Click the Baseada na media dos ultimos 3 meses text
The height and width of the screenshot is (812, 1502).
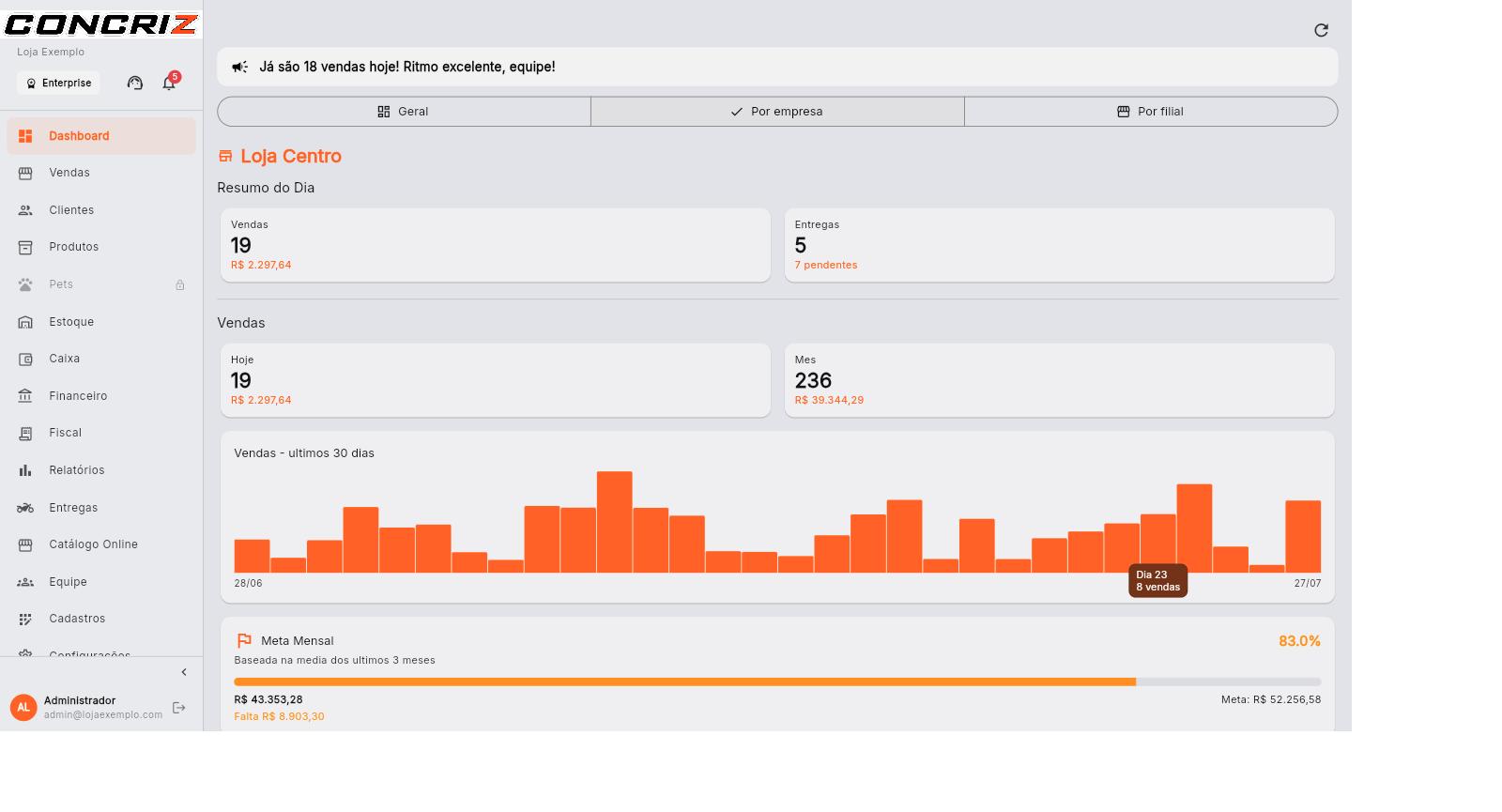click(x=334, y=660)
